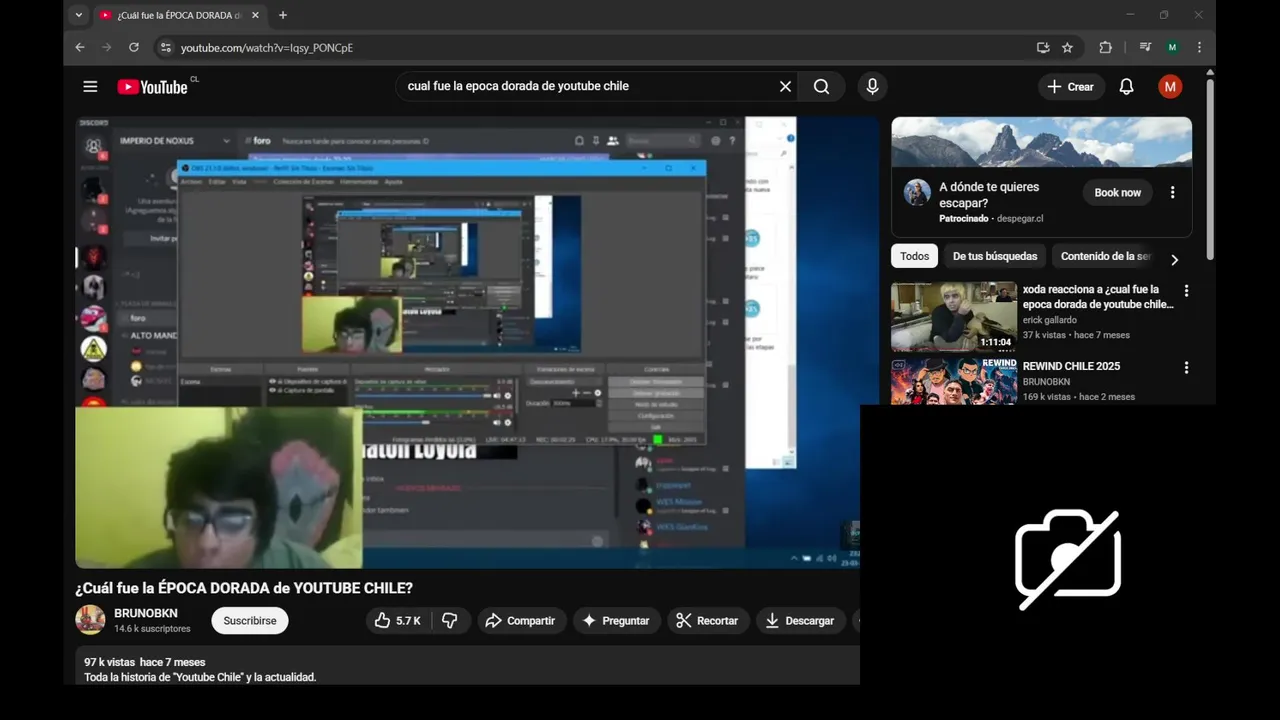The height and width of the screenshot is (720, 1280).
Task: Open the account avatar menu
Action: [1170, 87]
